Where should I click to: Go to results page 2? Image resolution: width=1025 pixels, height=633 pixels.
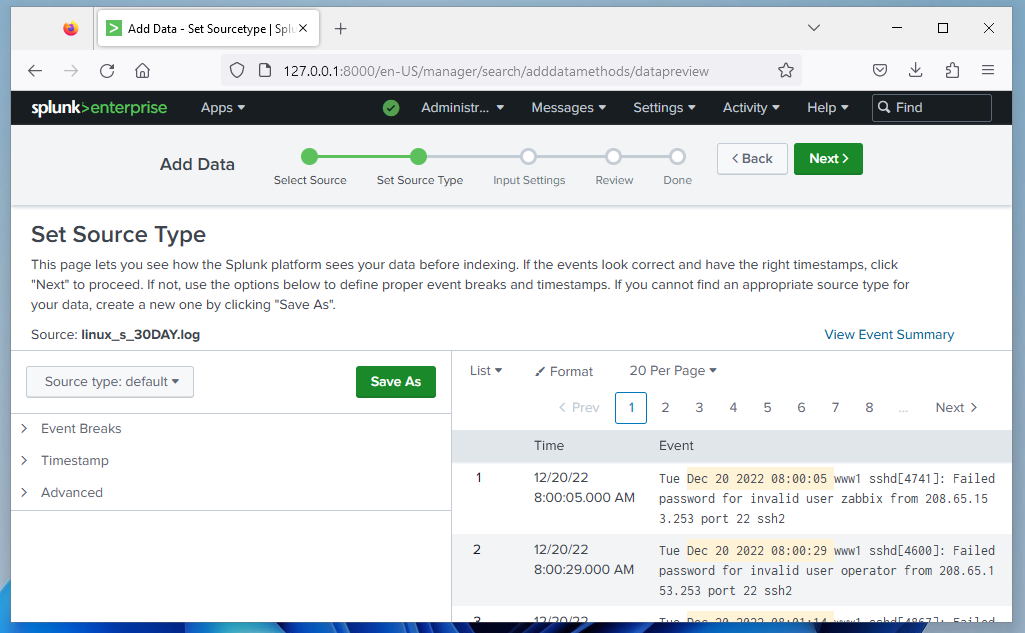(x=665, y=408)
